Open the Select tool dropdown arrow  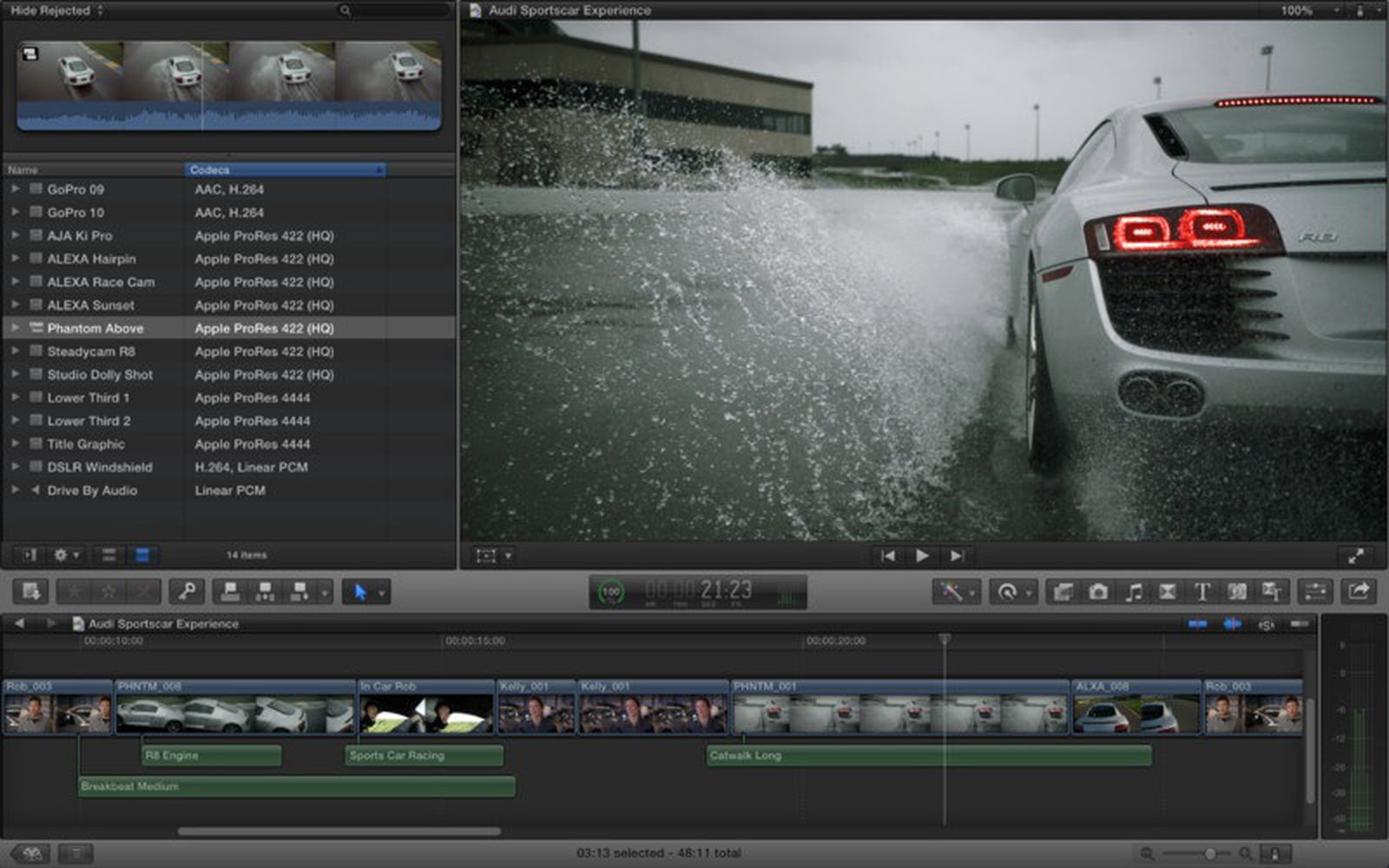click(380, 593)
